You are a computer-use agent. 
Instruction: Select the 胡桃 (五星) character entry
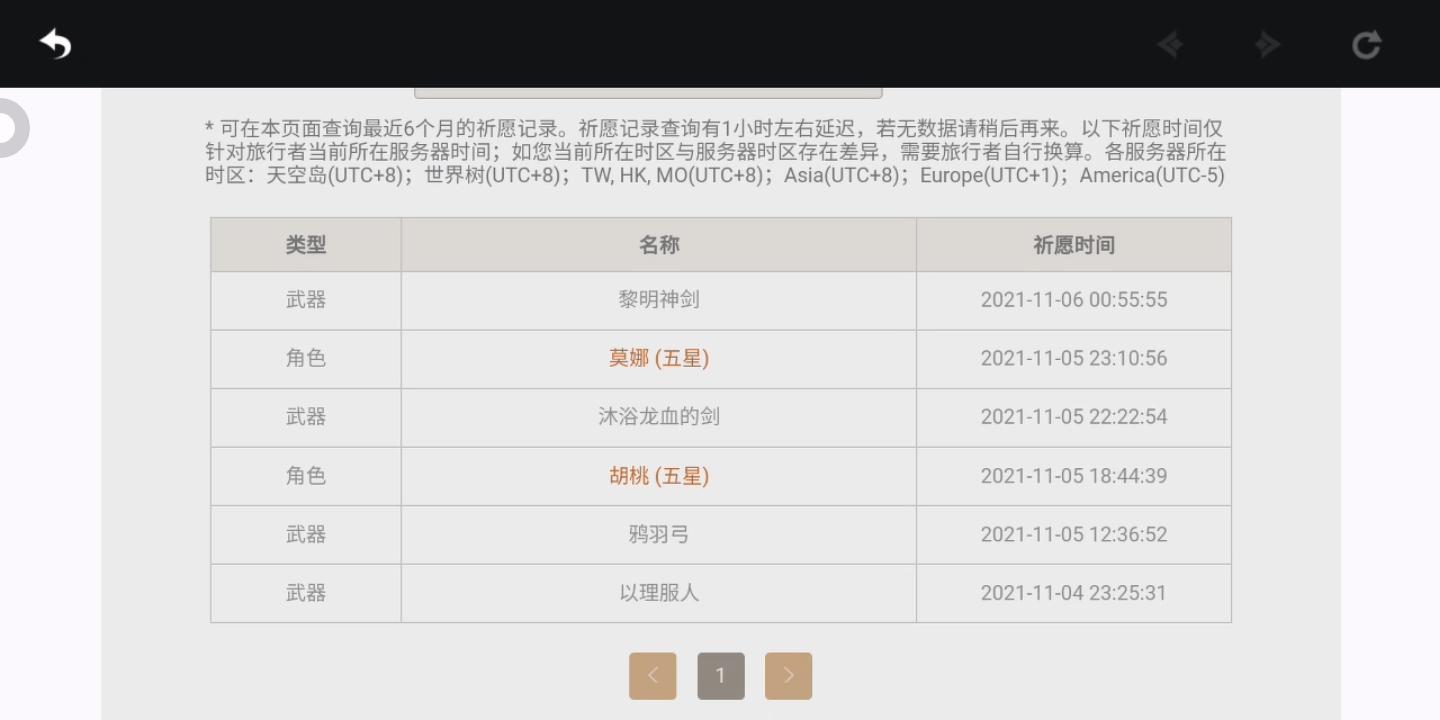(x=659, y=476)
